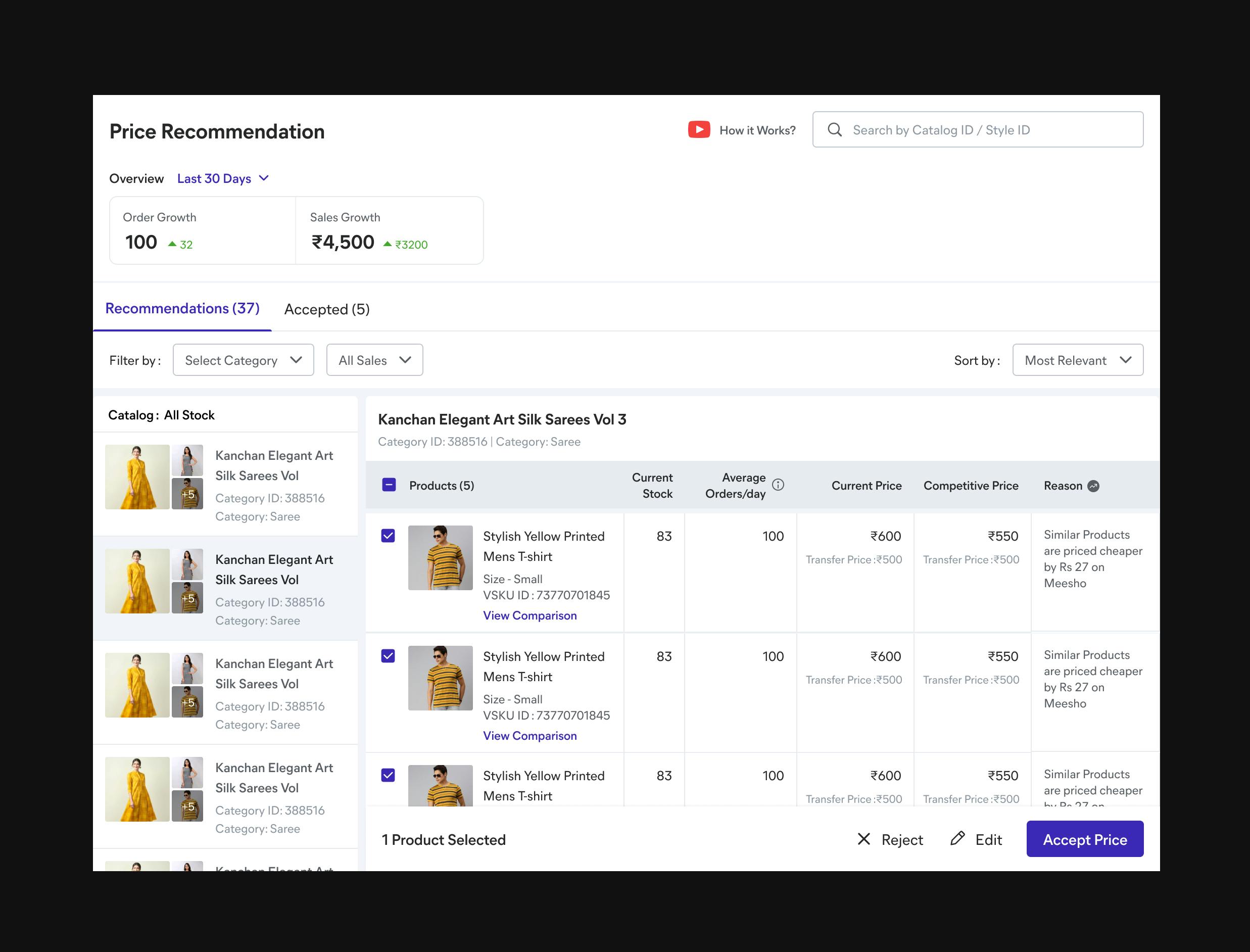Screen dimensions: 1250x952
Task: Click the Order Growth 100 value
Action: tap(141, 243)
